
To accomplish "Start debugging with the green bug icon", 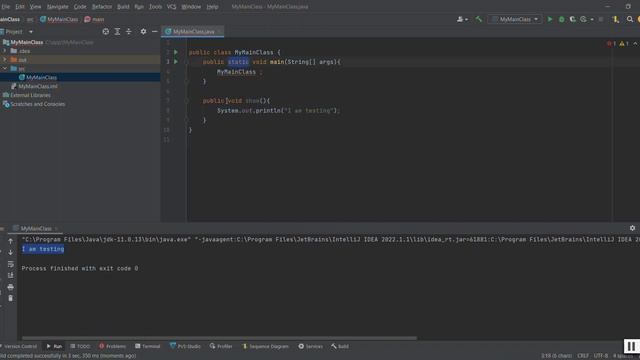I will pyautogui.click(x=562, y=19).
